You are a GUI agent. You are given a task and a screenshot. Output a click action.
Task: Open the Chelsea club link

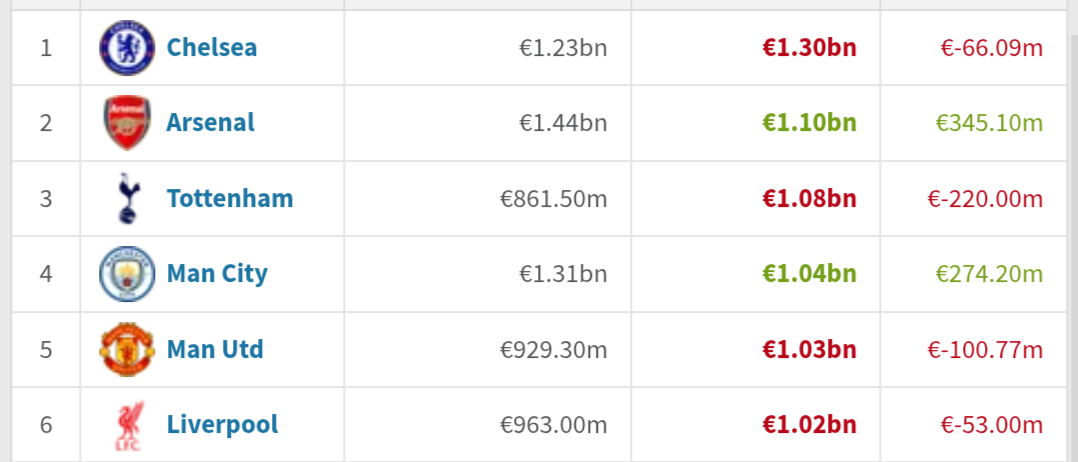tap(212, 48)
